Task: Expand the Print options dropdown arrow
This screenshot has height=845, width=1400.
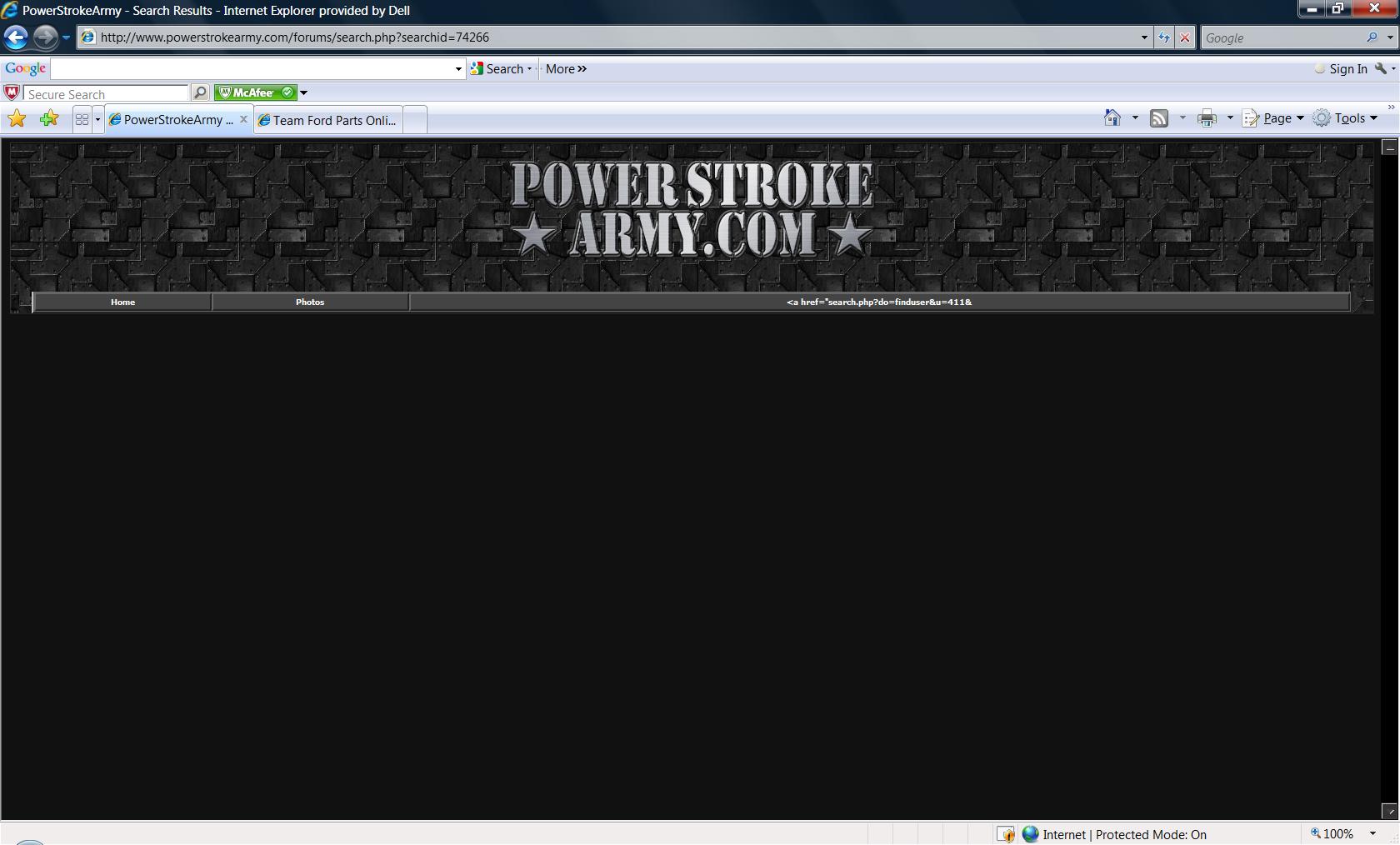Action: click(x=1230, y=118)
